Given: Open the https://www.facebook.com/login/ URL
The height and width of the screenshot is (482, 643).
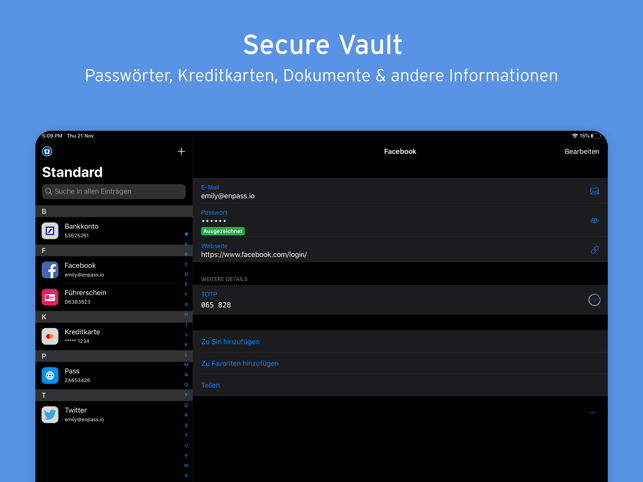Looking at the screenshot, I should [x=254, y=255].
